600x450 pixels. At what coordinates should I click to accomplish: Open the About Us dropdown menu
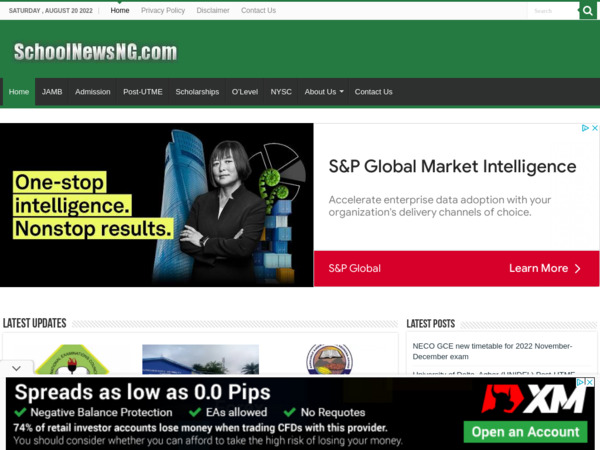324,92
